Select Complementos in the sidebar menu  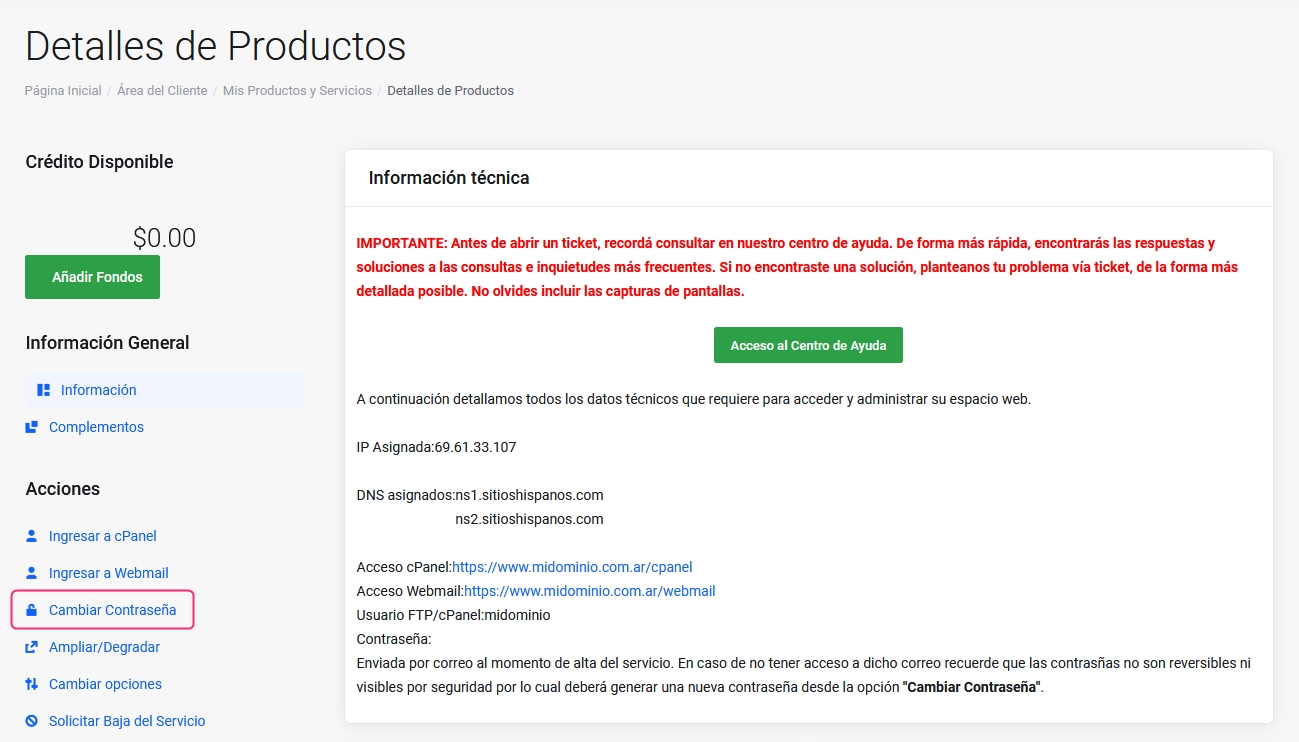tap(96, 427)
